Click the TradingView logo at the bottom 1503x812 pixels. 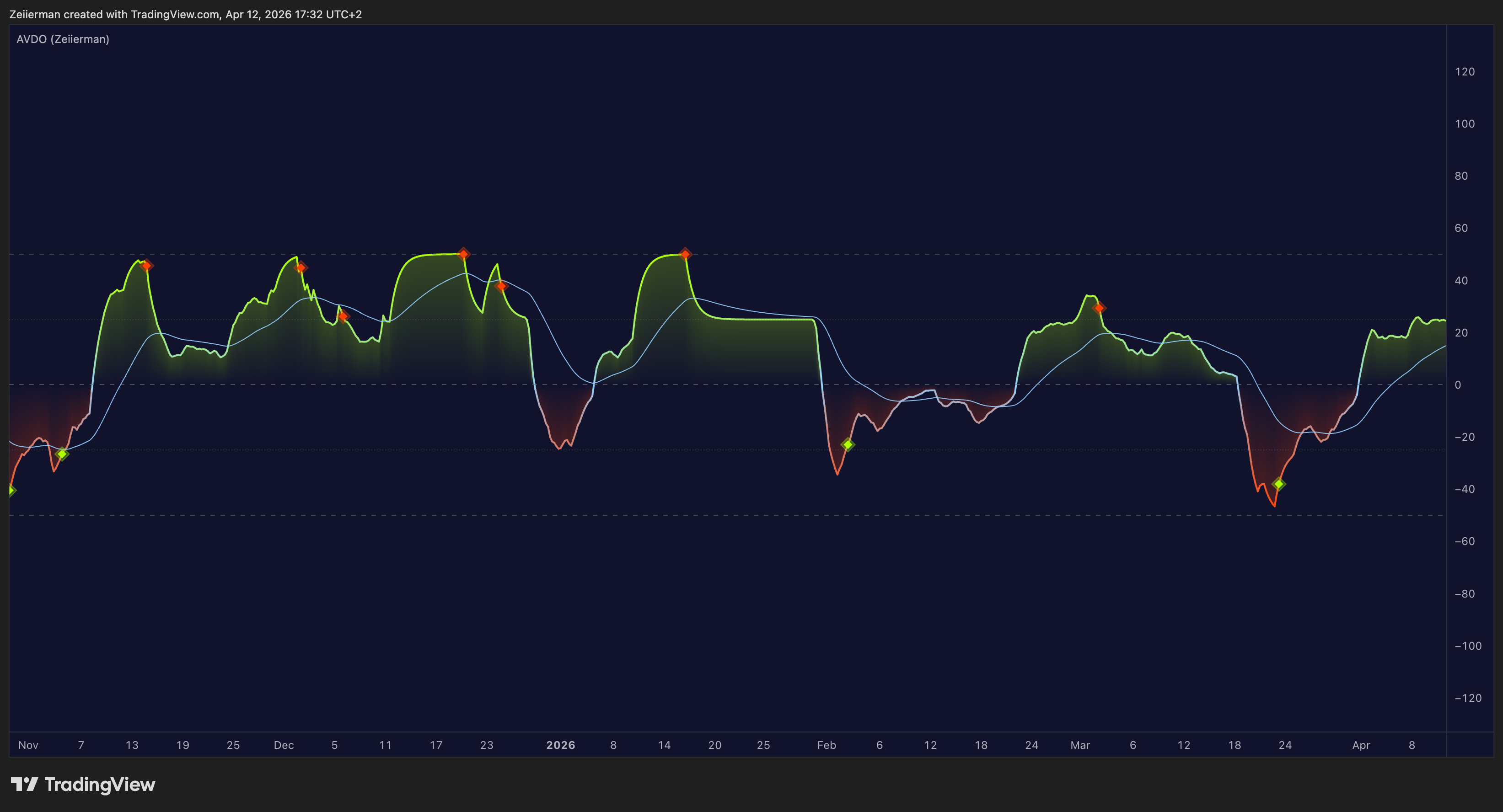83,785
